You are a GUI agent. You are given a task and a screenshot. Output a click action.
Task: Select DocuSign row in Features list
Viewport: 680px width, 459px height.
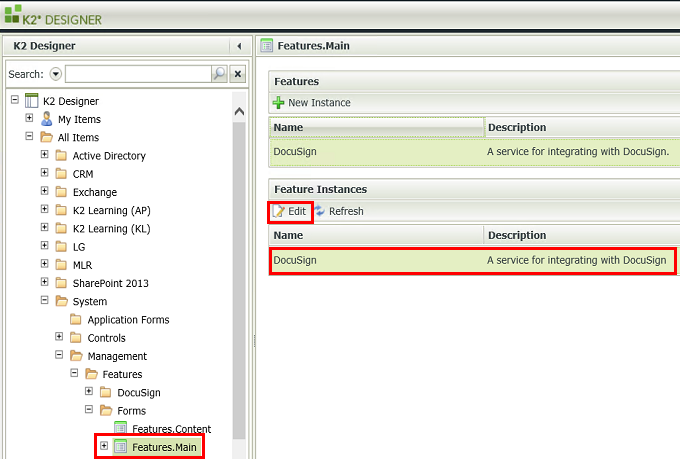[x=474, y=152]
